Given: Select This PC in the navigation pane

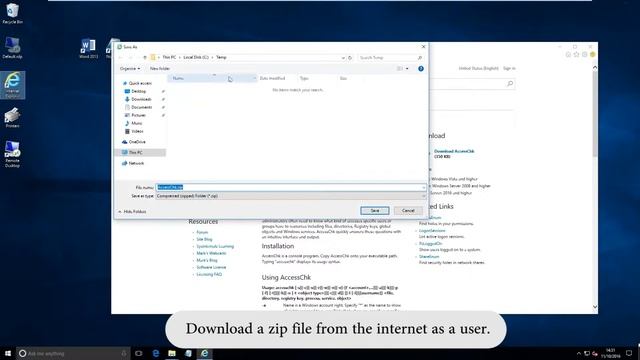Looking at the screenshot, I should 140,152.
